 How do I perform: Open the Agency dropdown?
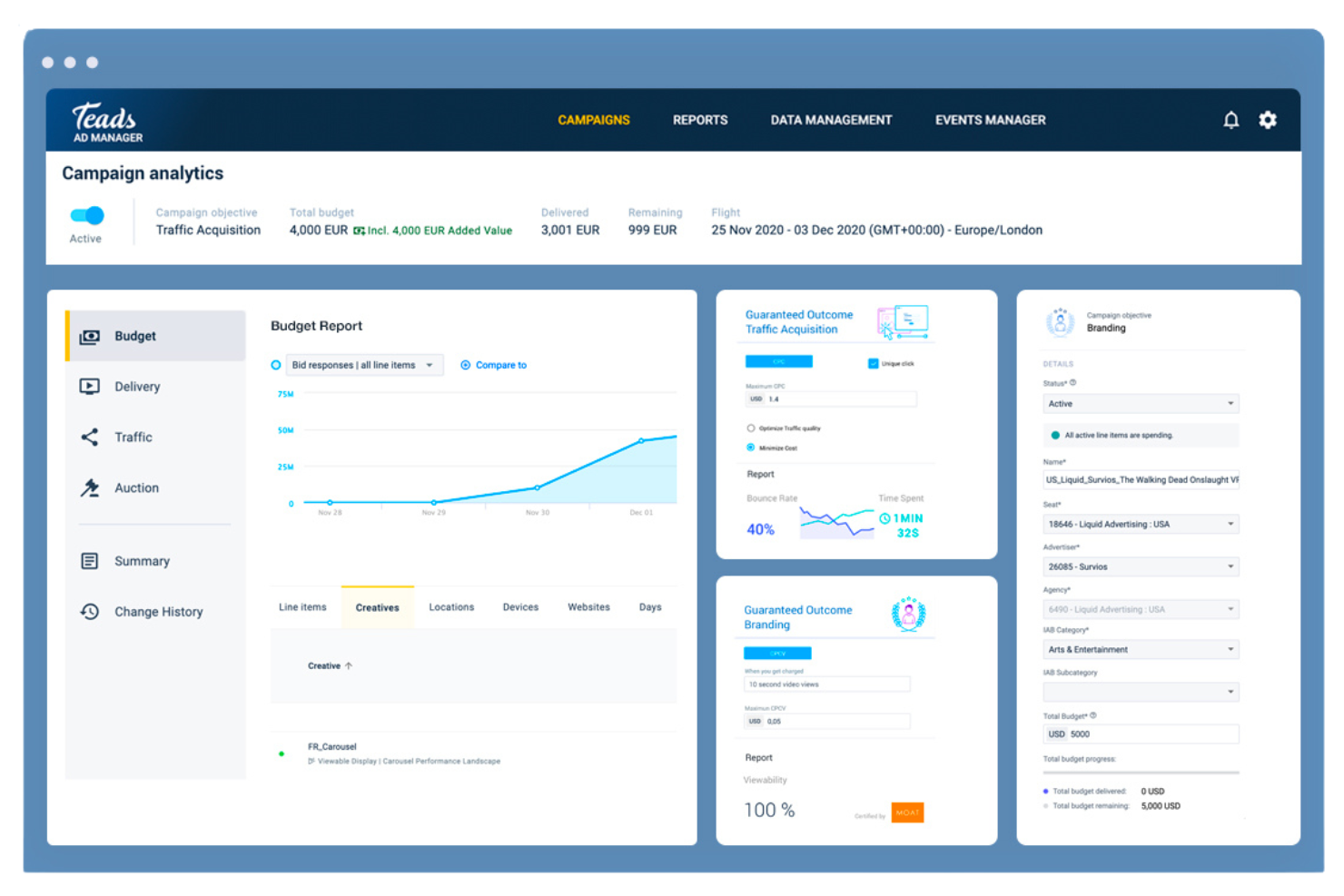pos(1141,609)
